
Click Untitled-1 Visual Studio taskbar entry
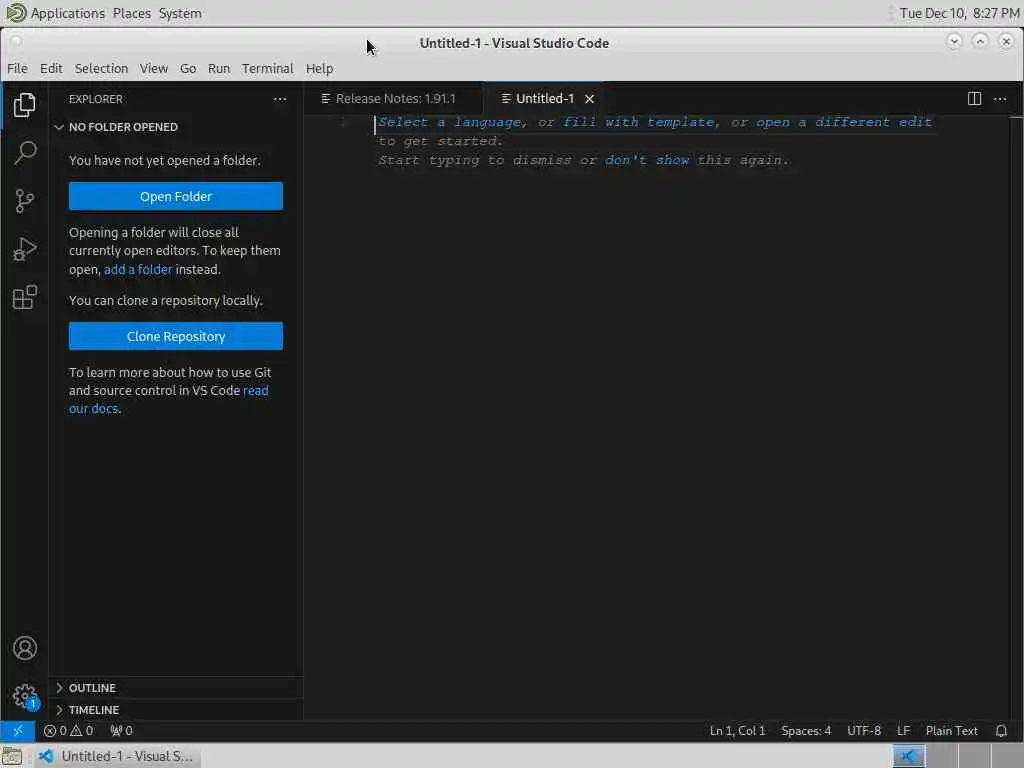[x=118, y=756]
